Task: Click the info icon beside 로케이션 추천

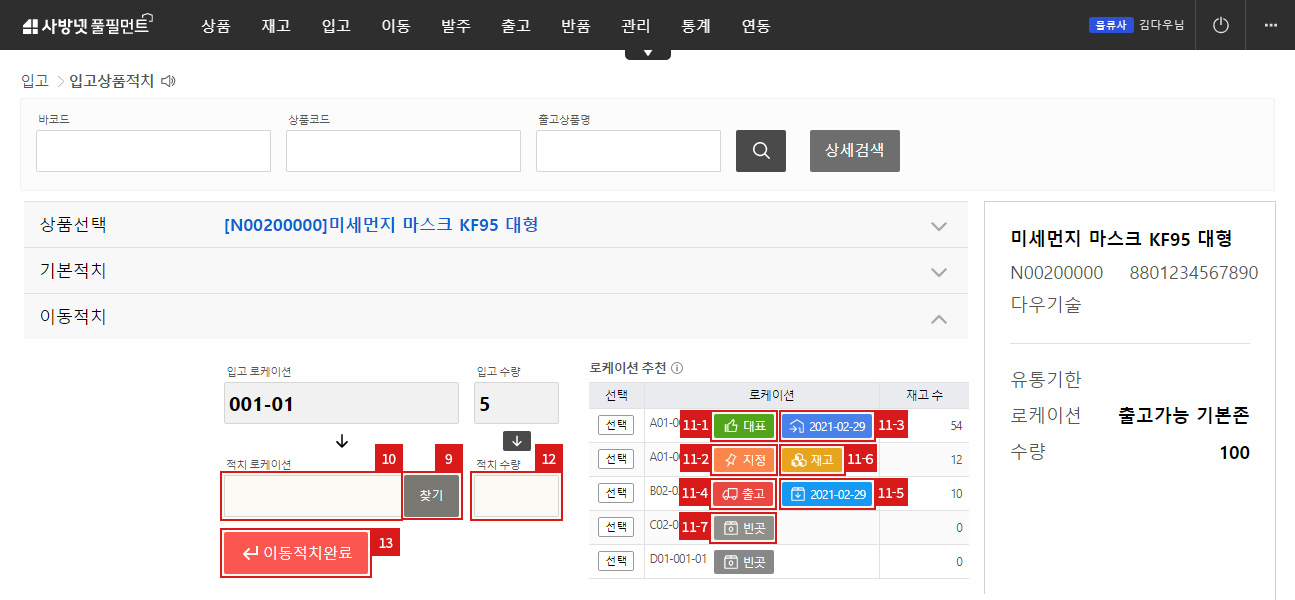Action: [678, 367]
